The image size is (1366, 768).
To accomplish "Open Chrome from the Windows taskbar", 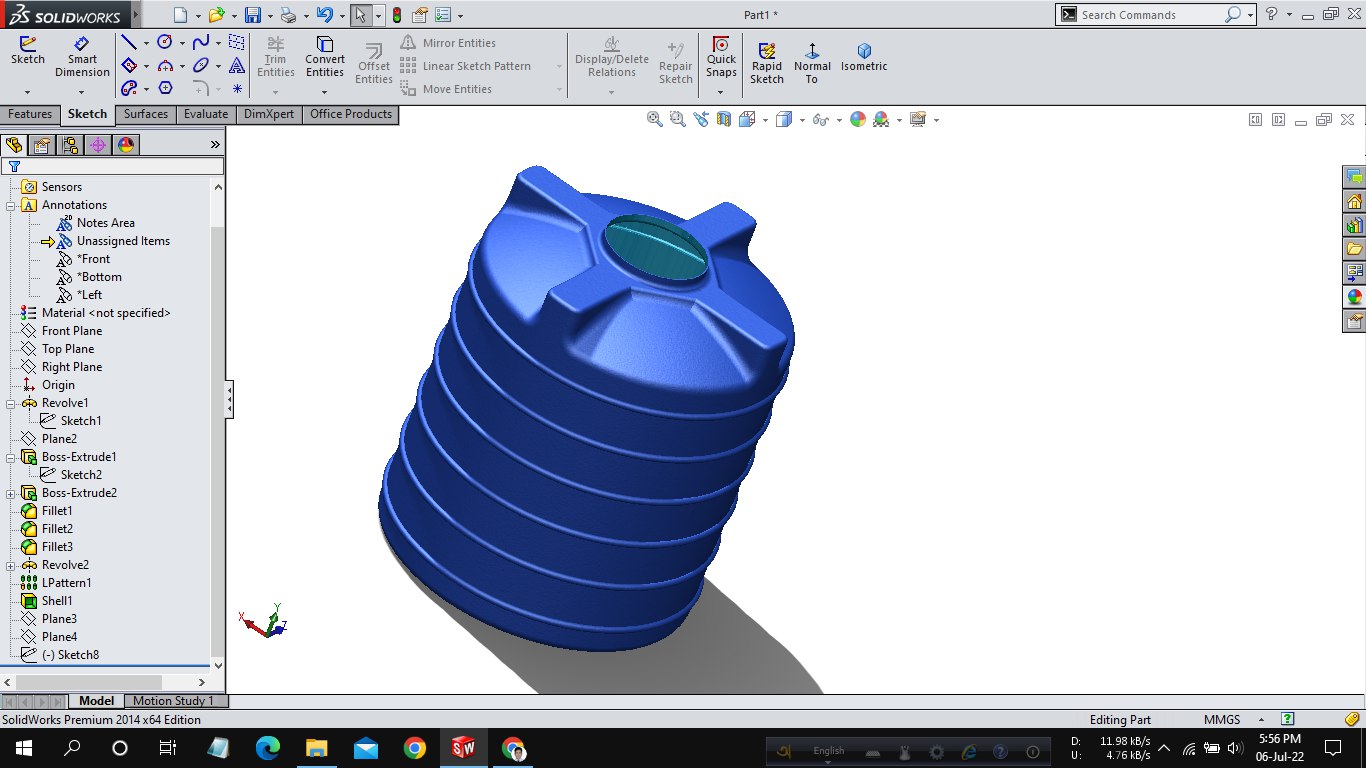I will pyautogui.click(x=415, y=748).
